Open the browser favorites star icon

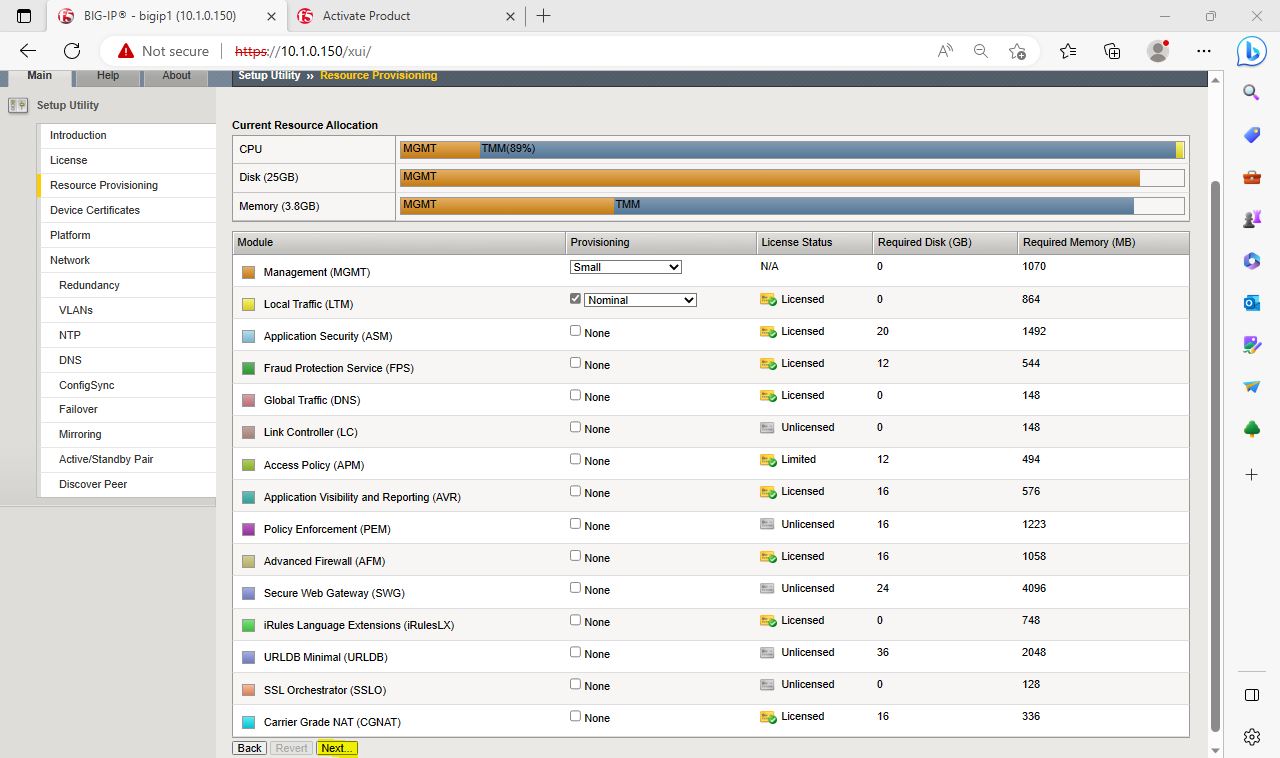[1068, 51]
